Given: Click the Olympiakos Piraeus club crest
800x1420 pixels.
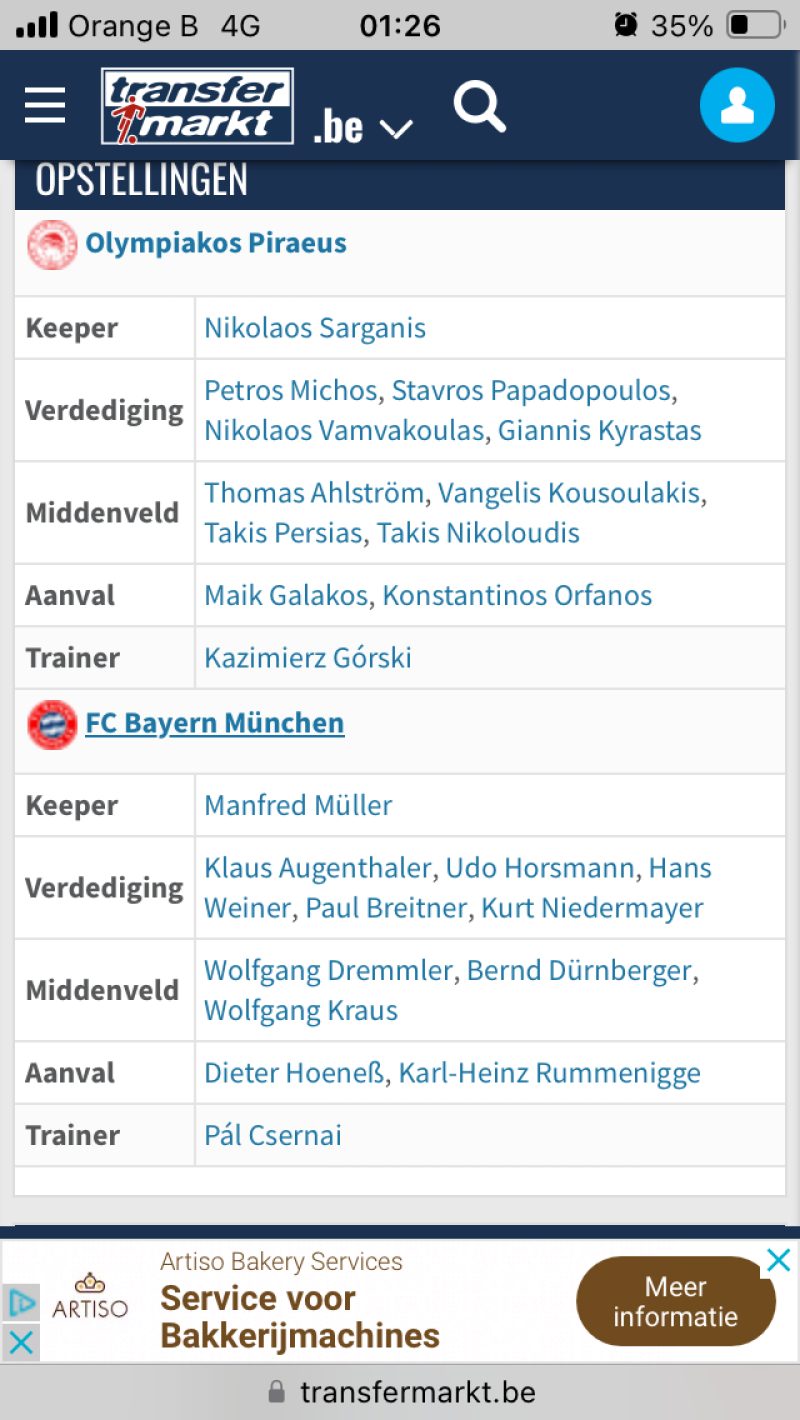Looking at the screenshot, I should coord(52,244).
